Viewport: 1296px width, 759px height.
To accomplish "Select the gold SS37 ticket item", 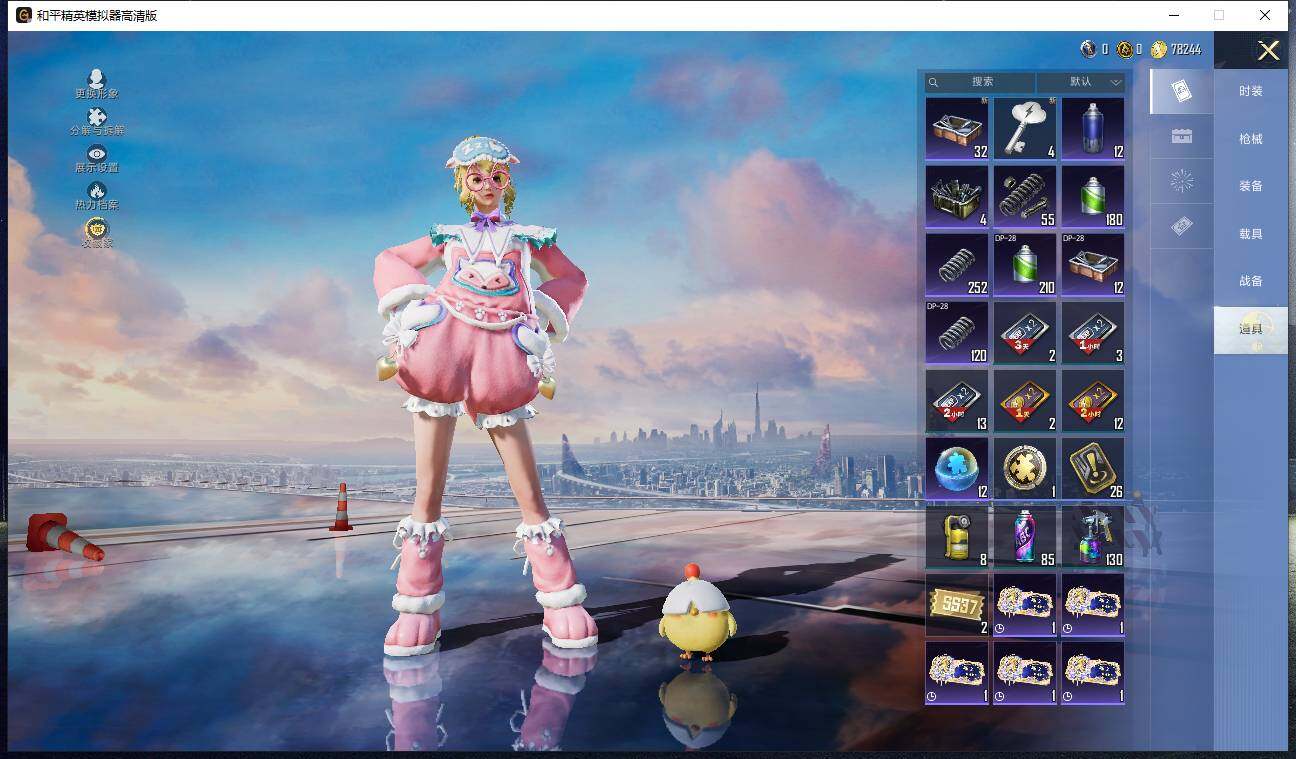I will point(957,605).
